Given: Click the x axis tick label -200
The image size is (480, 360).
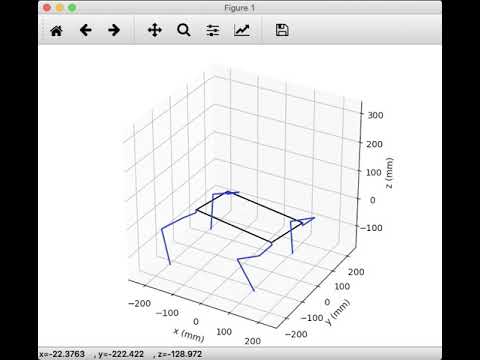Looking at the screenshot, I should click(x=139, y=303).
